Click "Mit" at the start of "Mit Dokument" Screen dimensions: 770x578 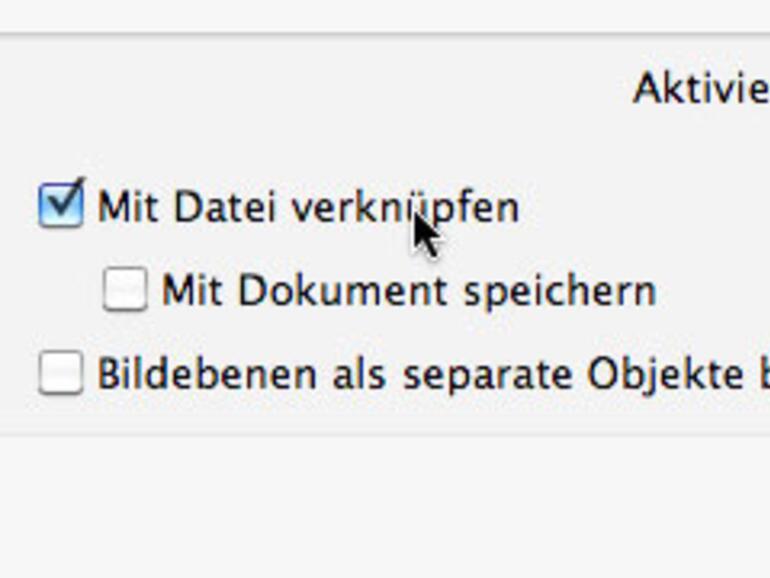193,290
